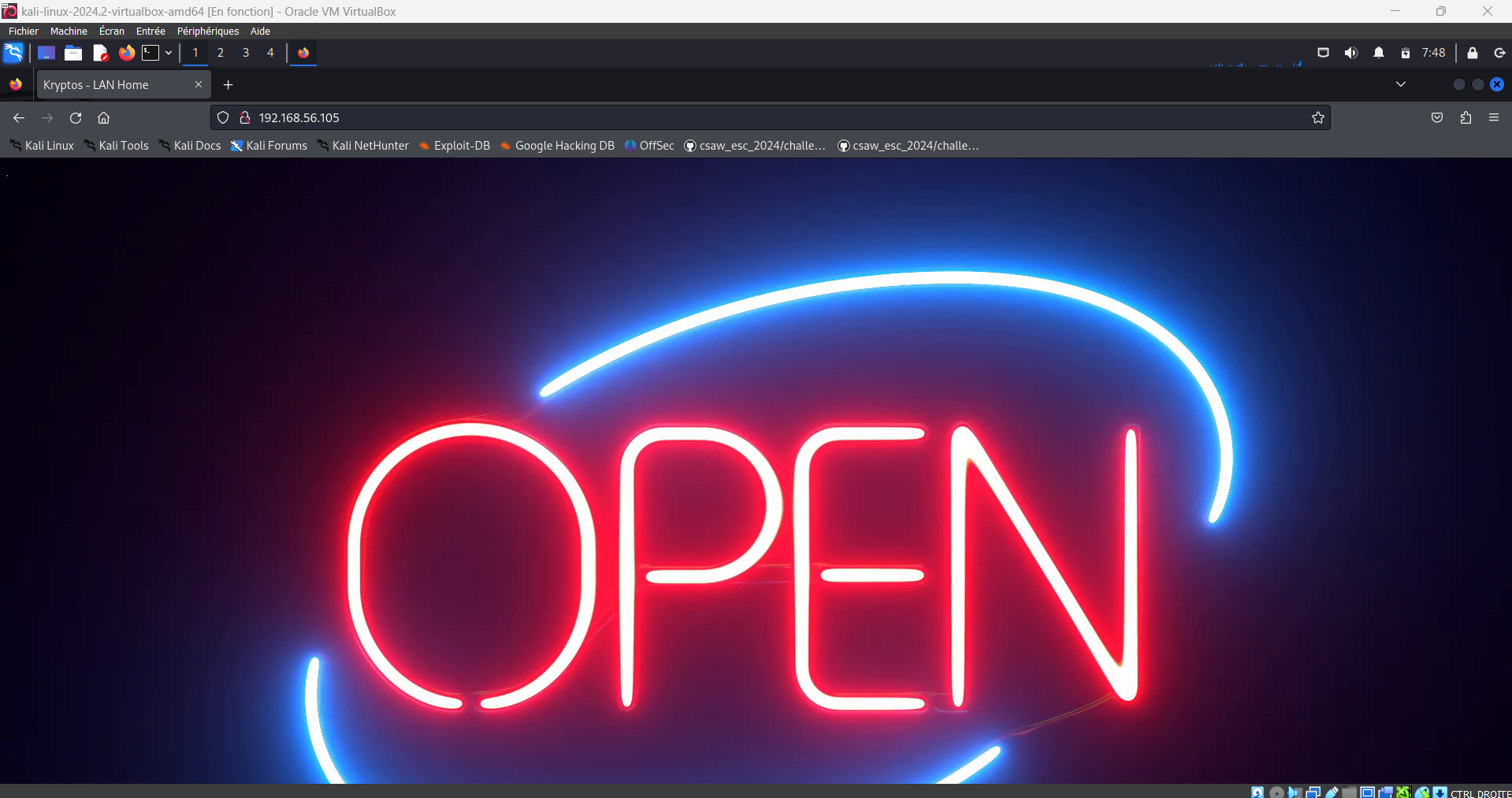Viewport: 1512px width, 798px height.
Task: Bookmark this page with the star icon
Action: click(1317, 118)
